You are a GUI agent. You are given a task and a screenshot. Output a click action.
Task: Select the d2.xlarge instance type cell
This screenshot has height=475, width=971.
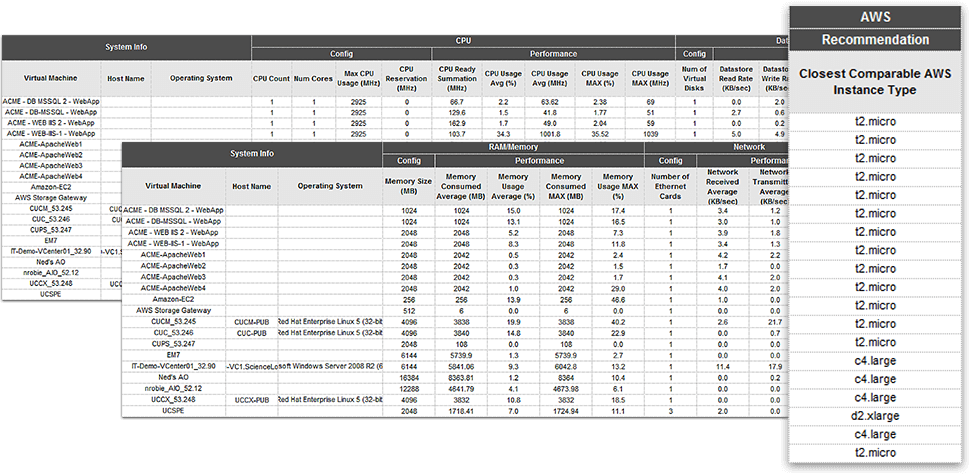(875, 416)
